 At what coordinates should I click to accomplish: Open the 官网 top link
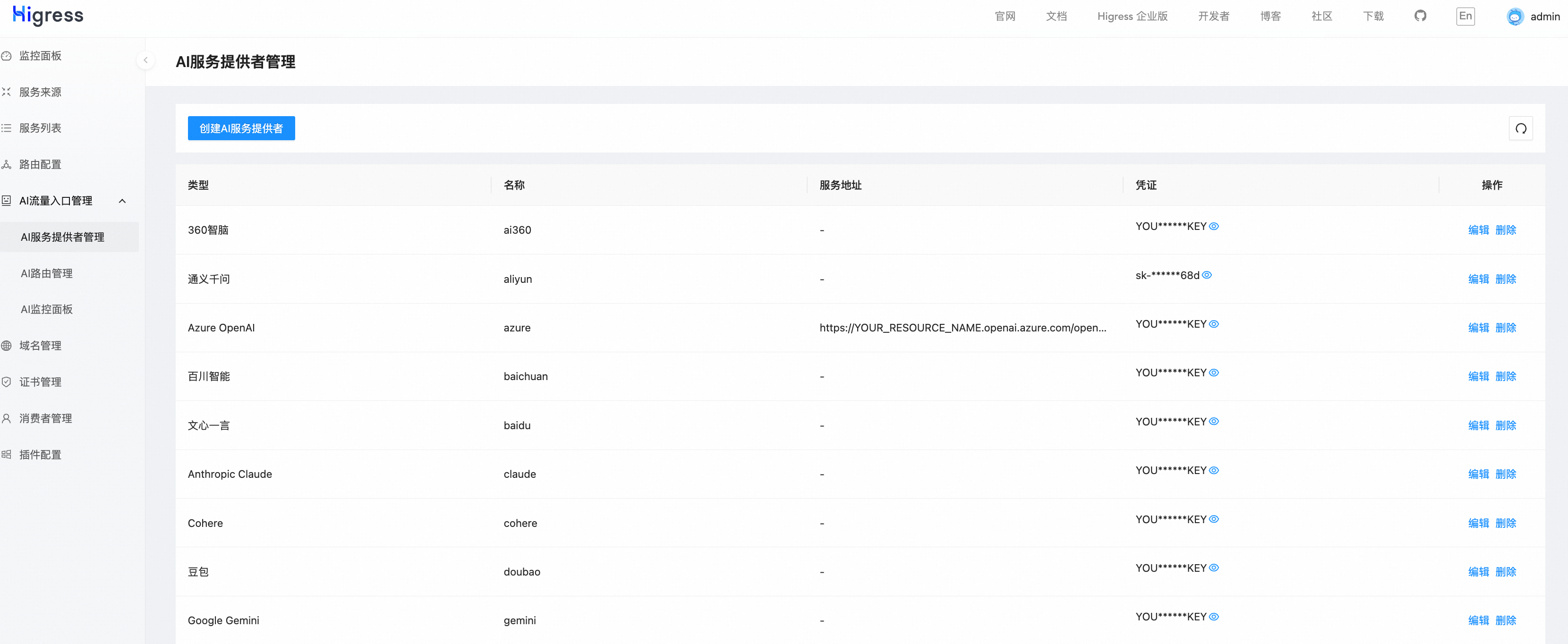click(x=1005, y=17)
